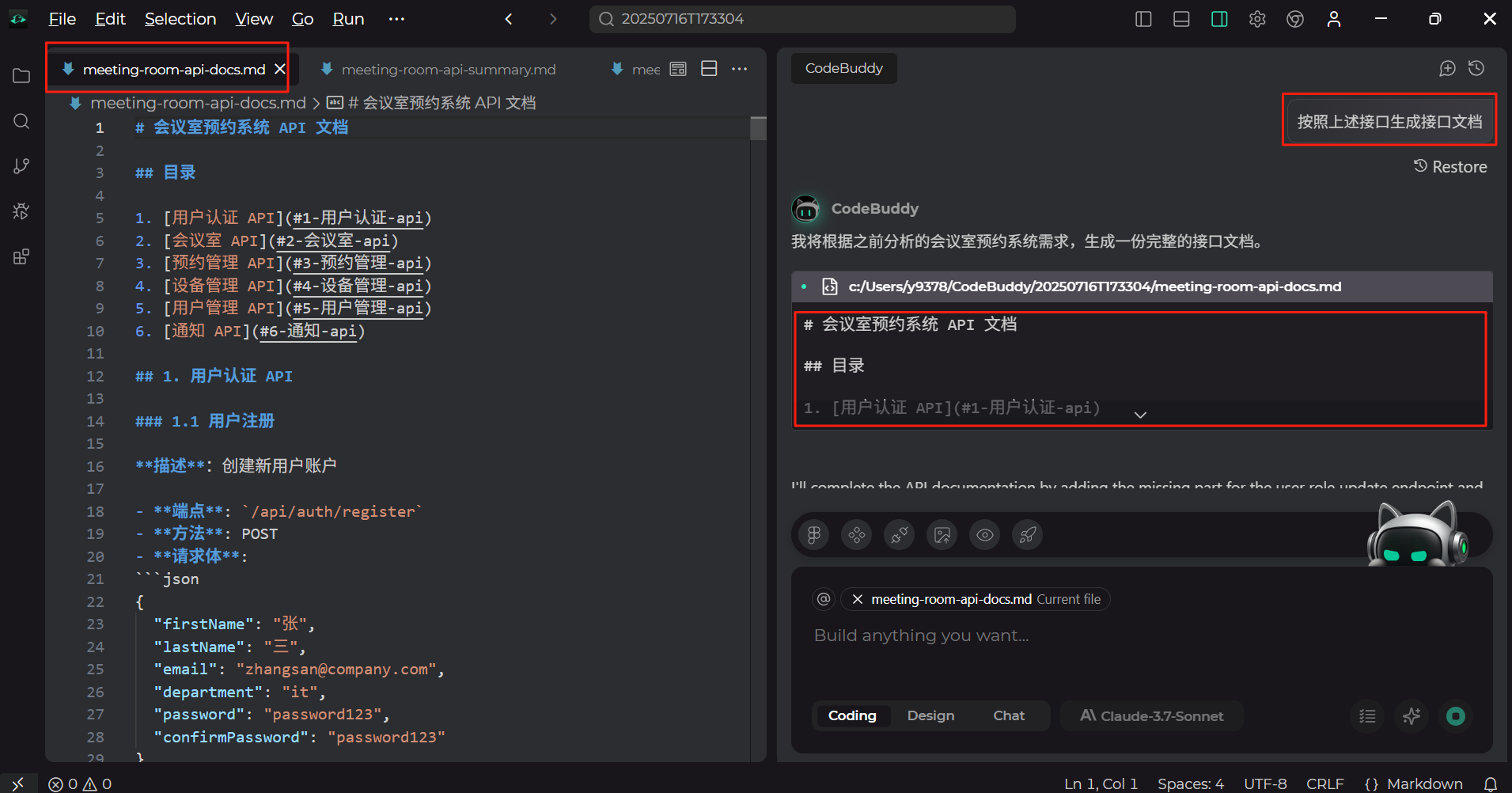1512x793 pixels.
Task: Open remote window icon in status bar
Action: (18, 784)
